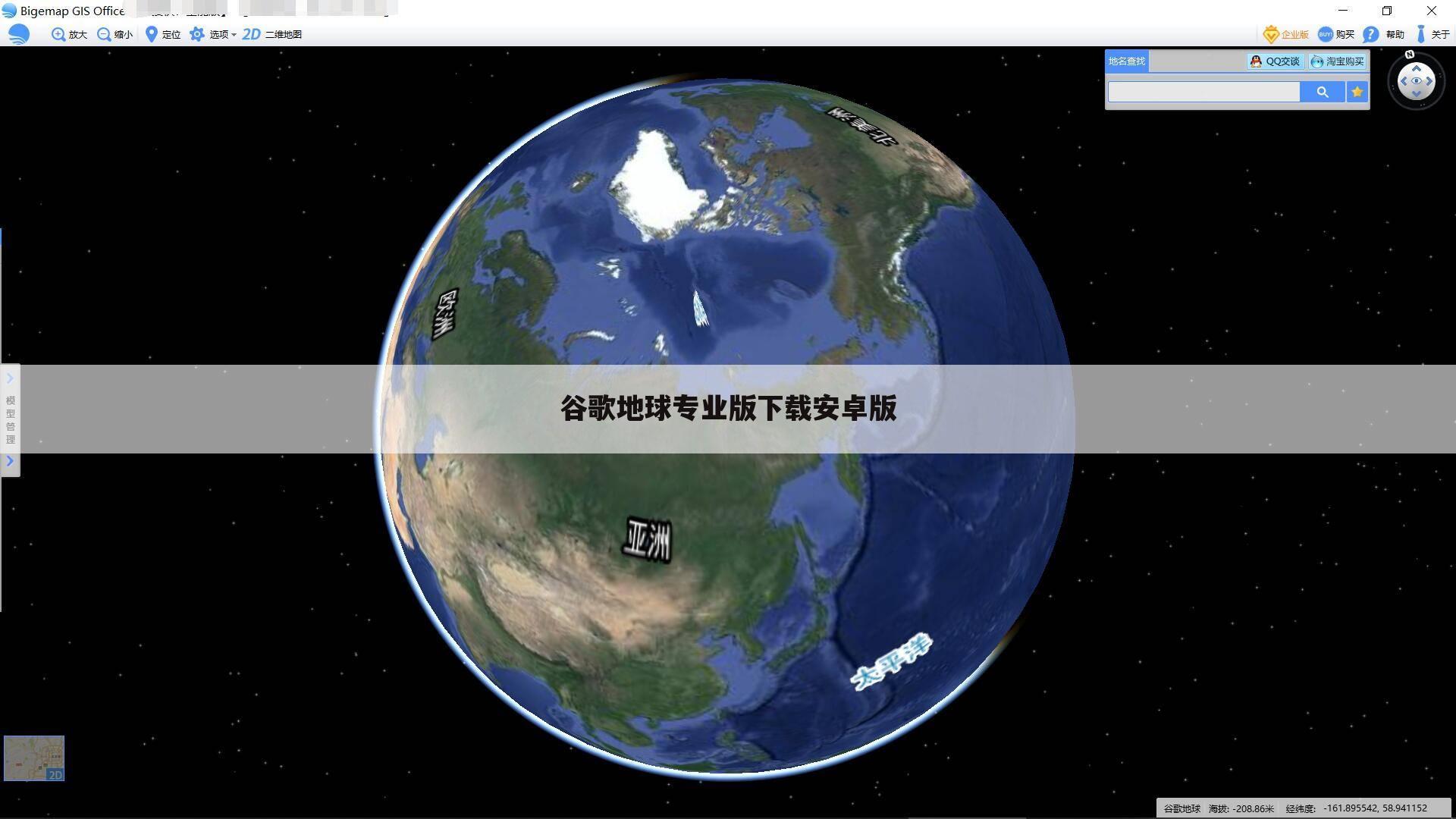
Task: Switch to 二维地图 2D map mode
Action: 272,34
